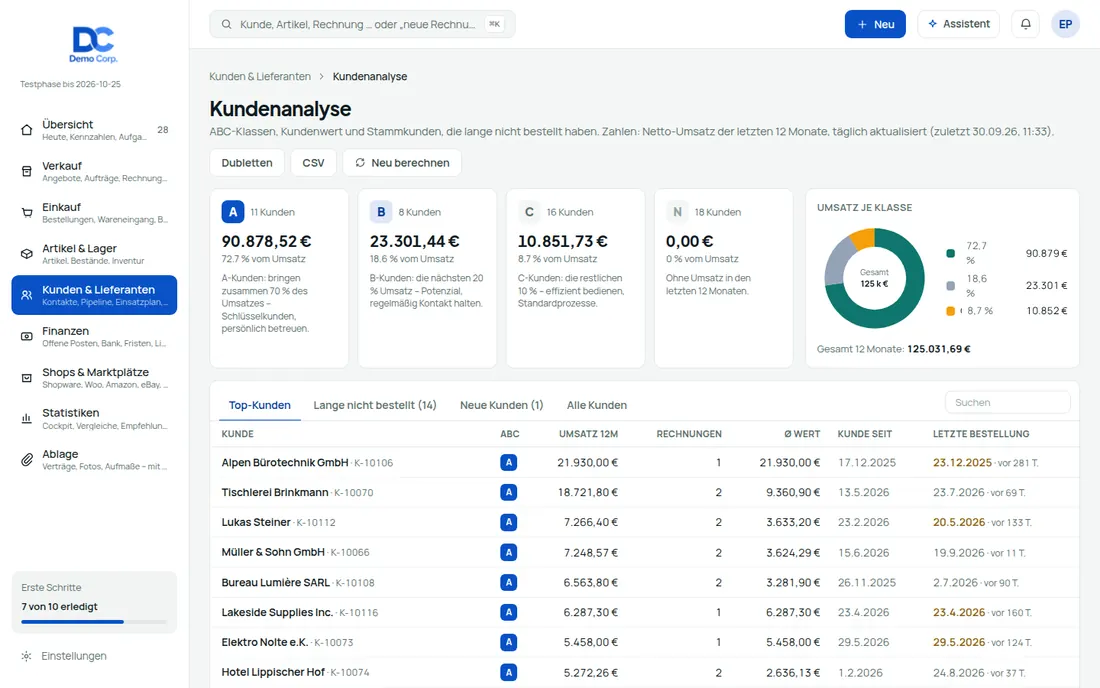Click the A class badge card icon

coord(233,212)
